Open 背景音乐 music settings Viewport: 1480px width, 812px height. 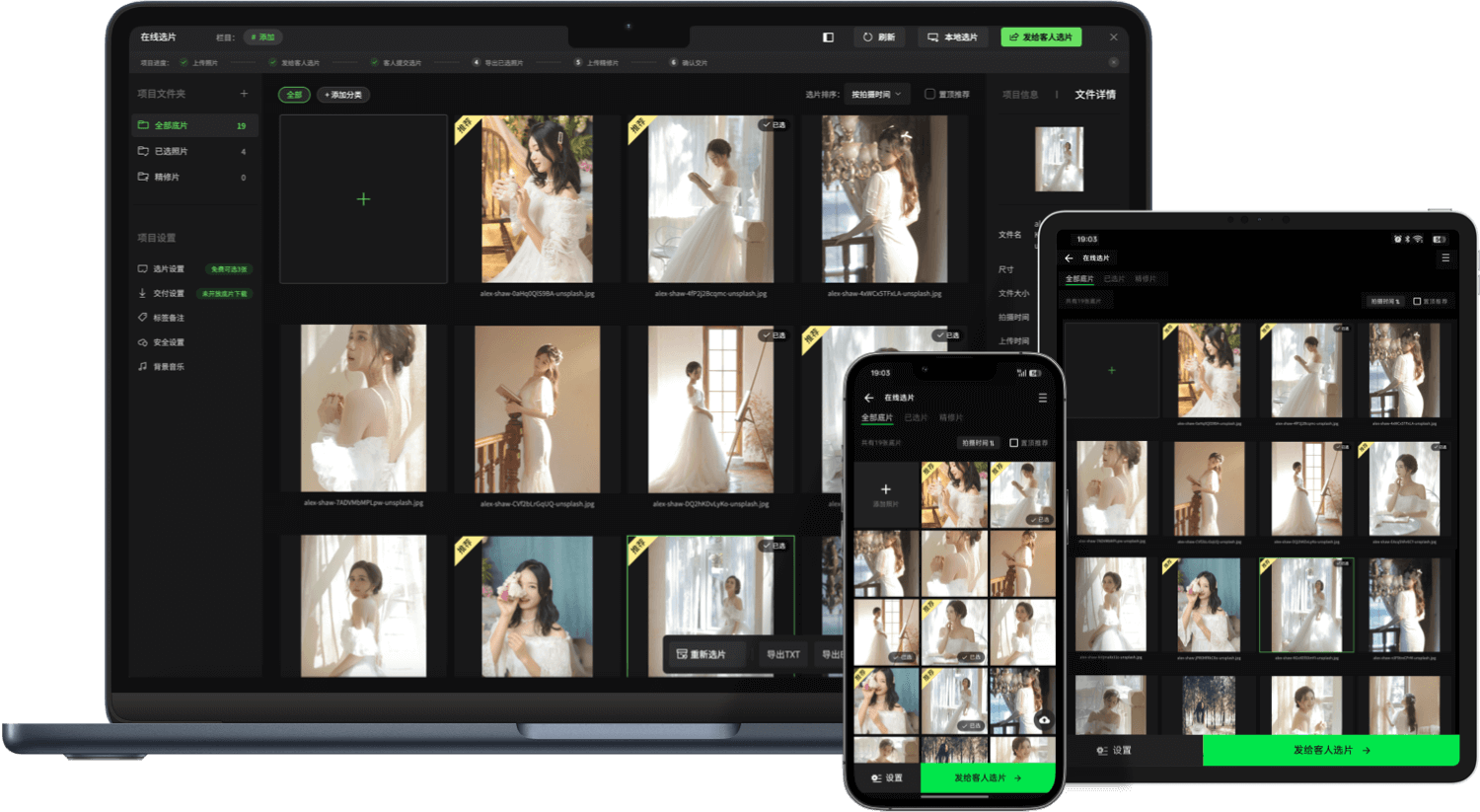162,366
